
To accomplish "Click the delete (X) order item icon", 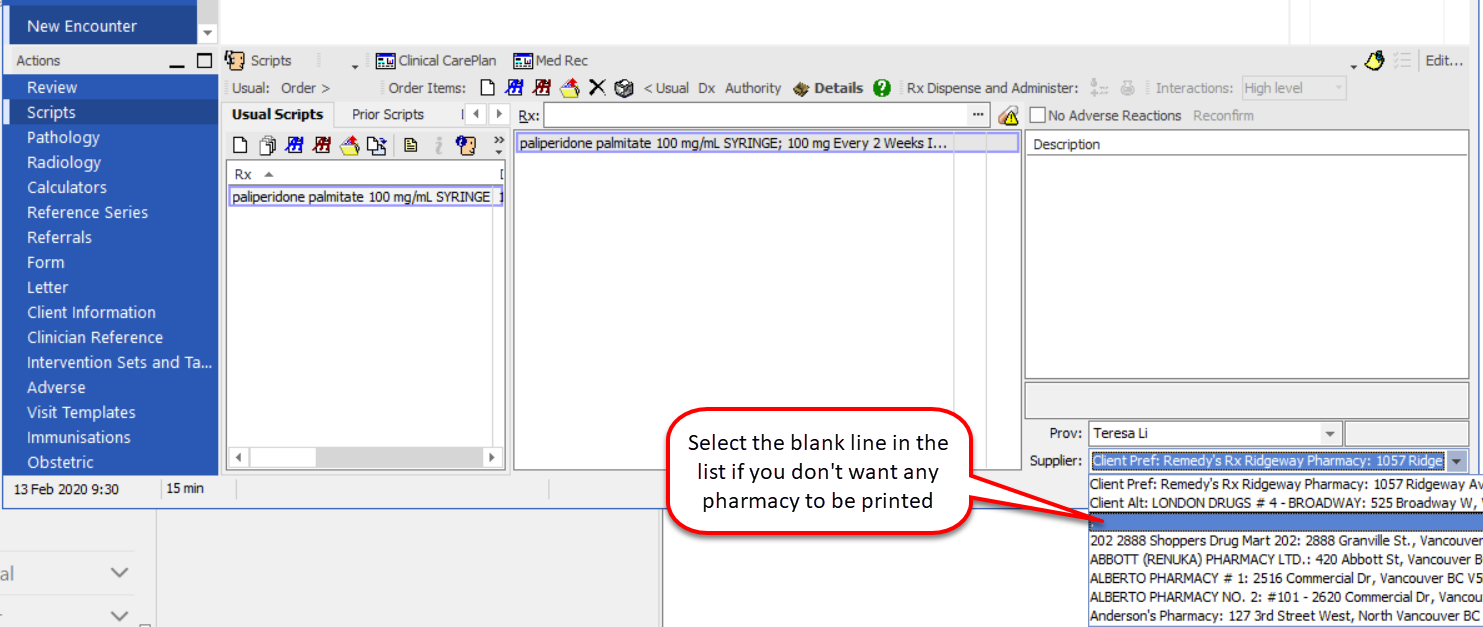I will (x=597, y=88).
